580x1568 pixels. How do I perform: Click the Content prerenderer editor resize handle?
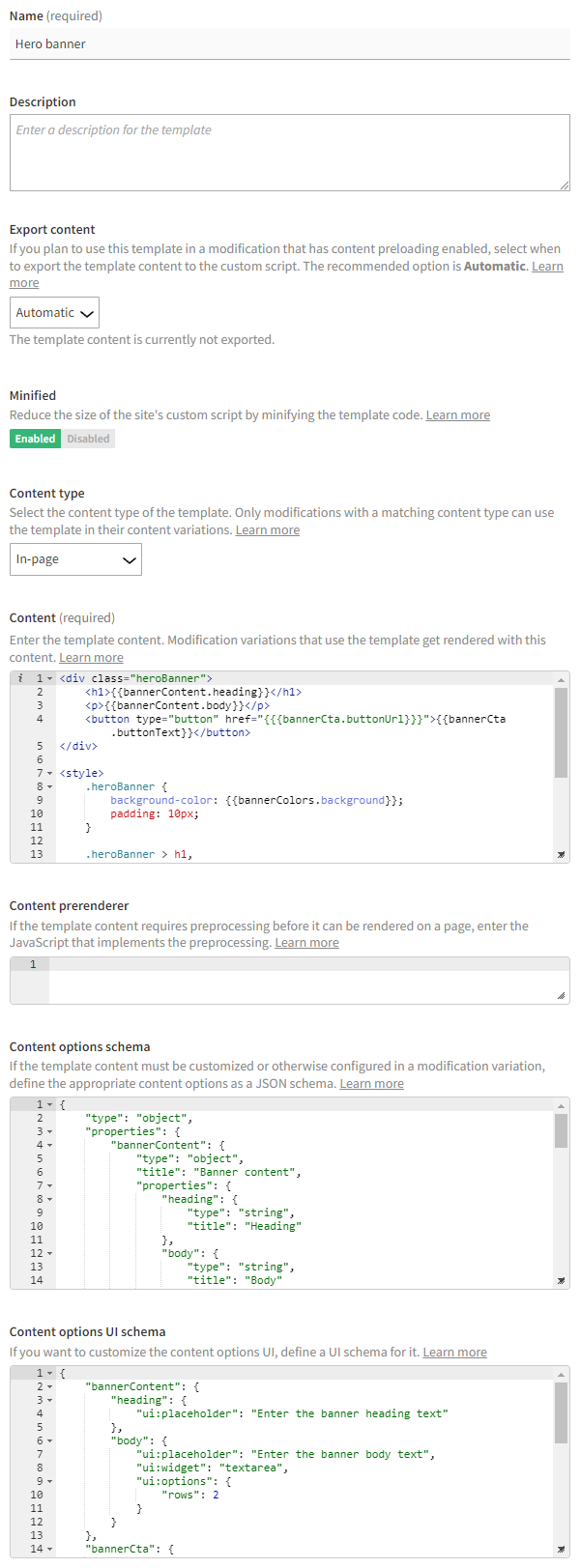[561, 996]
